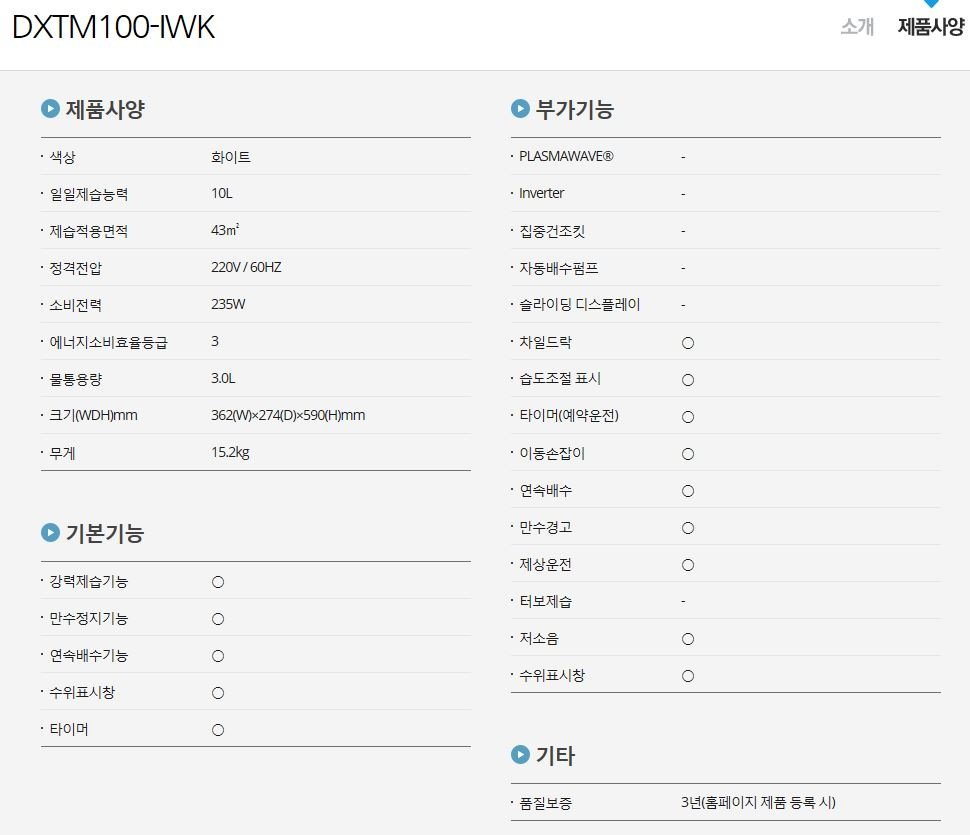Screen dimensions: 970x835
Task: Click the 정격전압 label
Action: [x=75, y=268]
